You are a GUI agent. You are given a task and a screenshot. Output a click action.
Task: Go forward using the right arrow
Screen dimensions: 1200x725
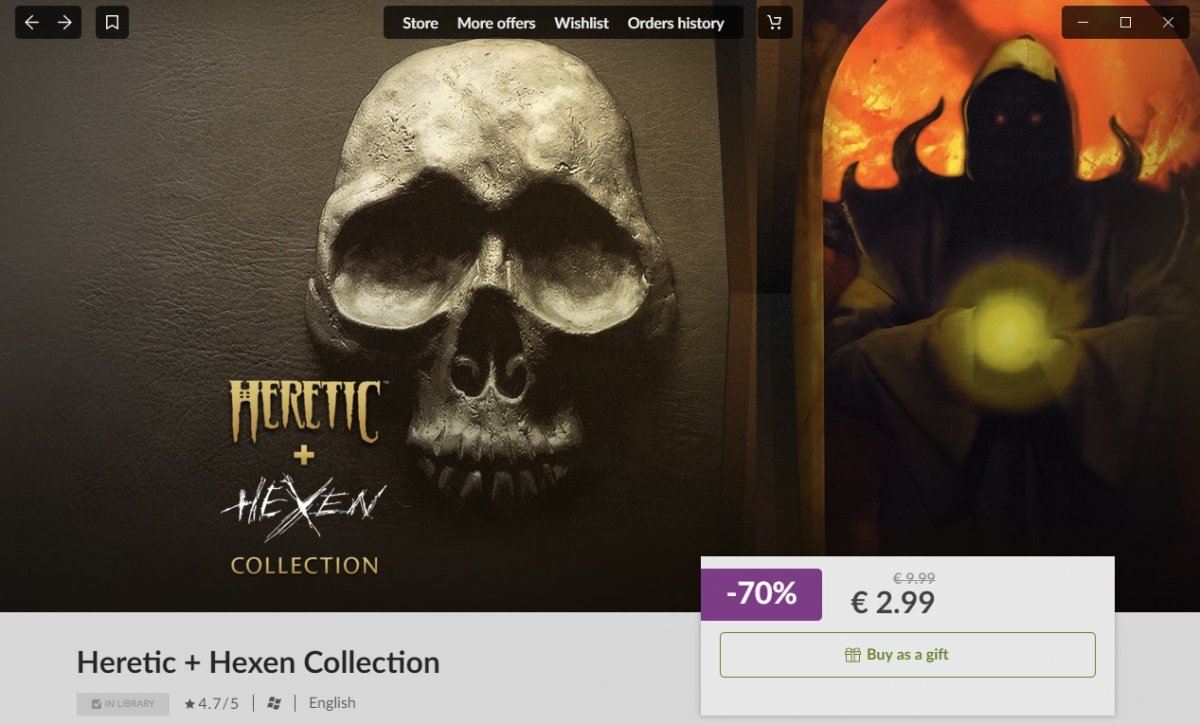65,22
